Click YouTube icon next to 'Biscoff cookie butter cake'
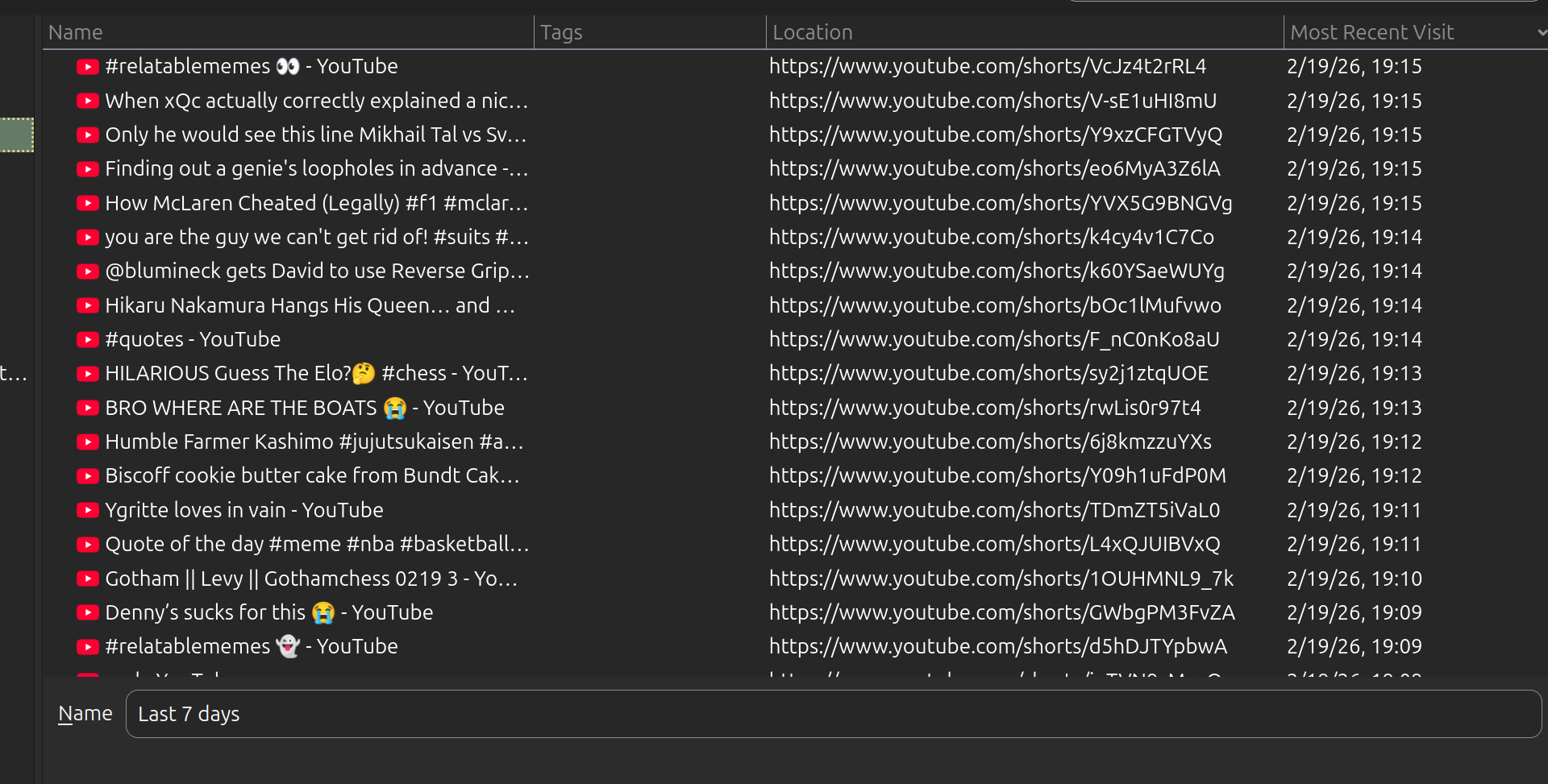This screenshot has height=784, width=1548. [x=88, y=475]
